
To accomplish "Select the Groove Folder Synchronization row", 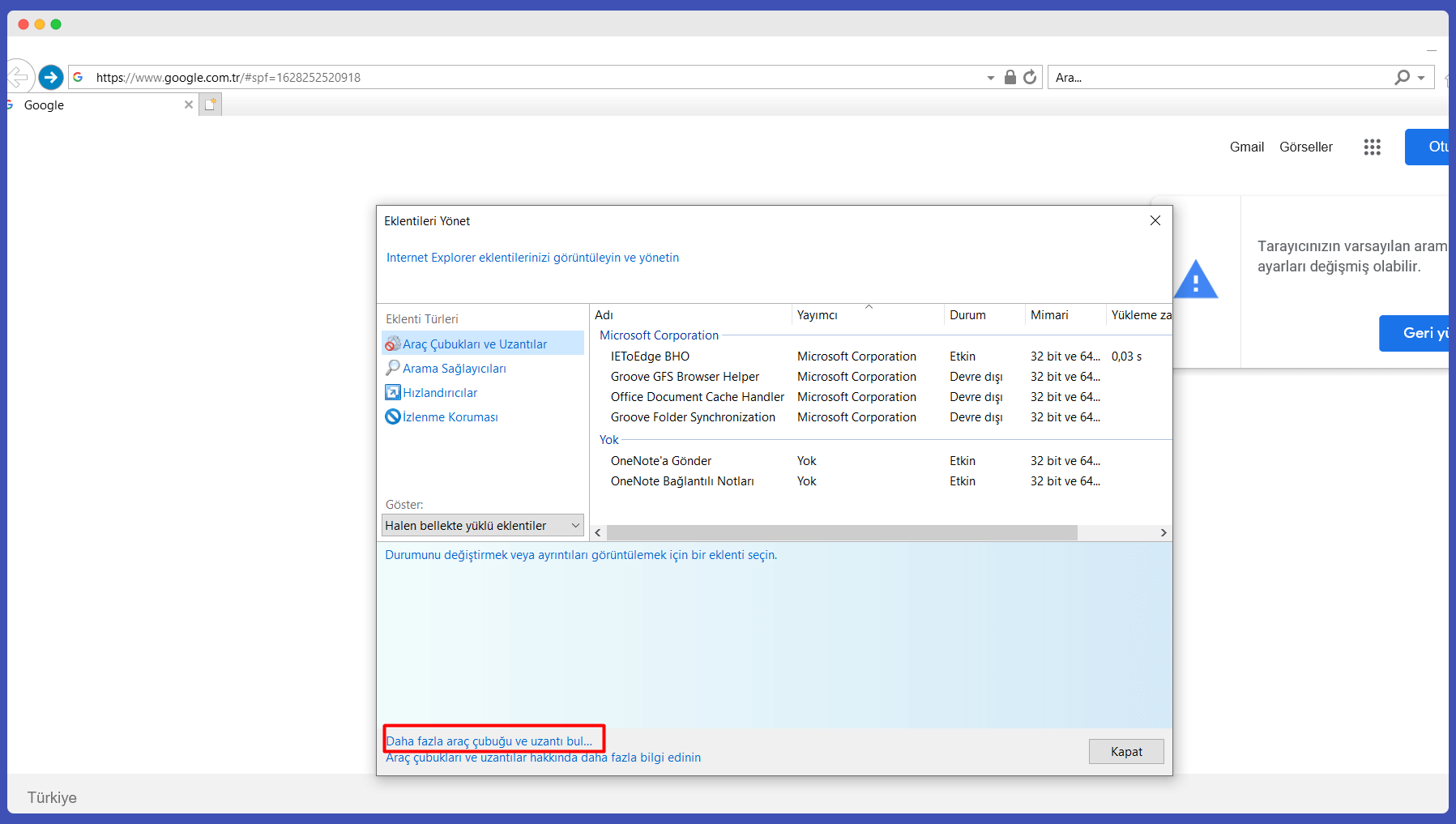I will tap(881, 417).
